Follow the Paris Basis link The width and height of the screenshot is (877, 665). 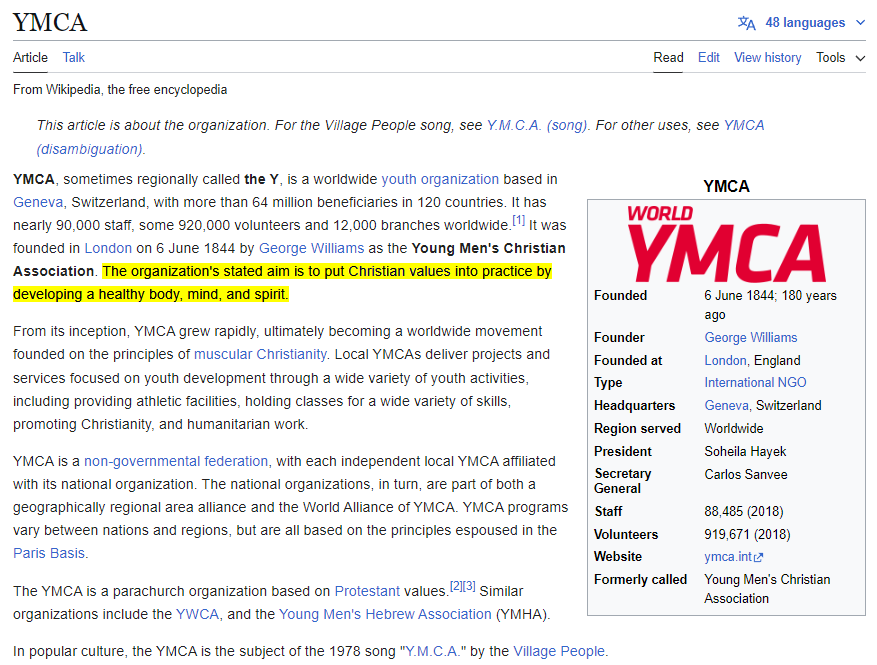49,553
